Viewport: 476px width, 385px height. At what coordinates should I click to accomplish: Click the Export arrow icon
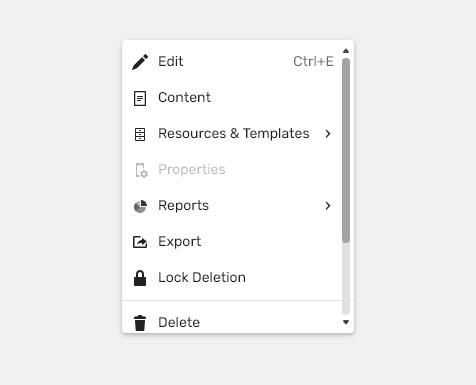[140, 242]
